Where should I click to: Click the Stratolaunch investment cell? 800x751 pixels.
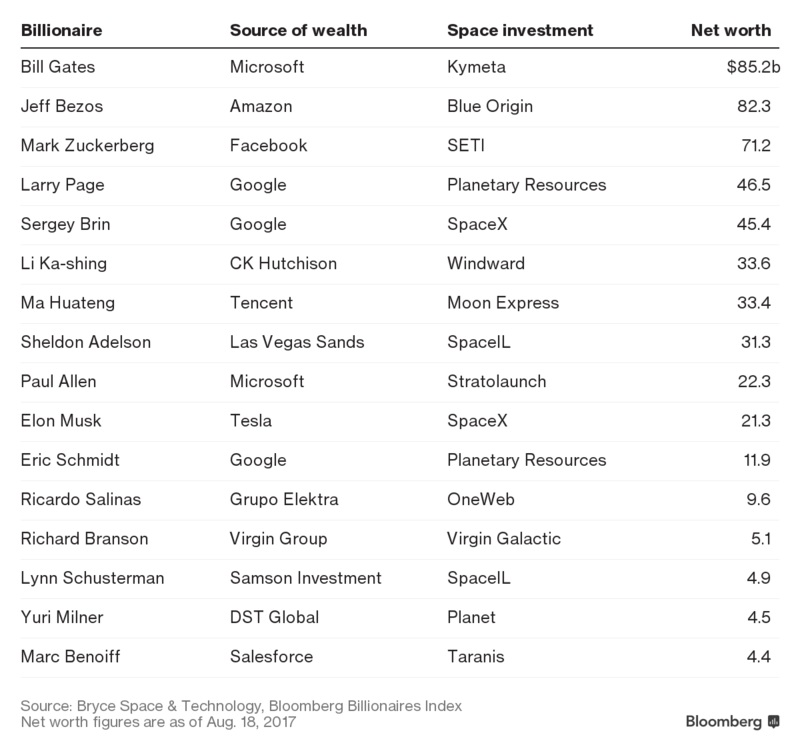click(496, 381)
